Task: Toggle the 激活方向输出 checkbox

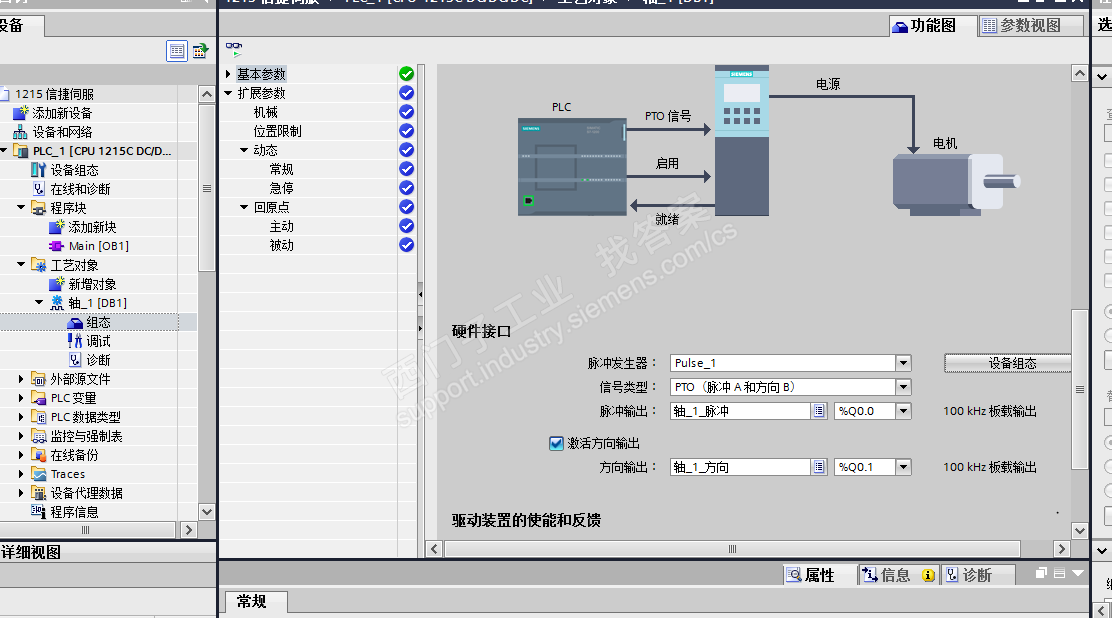Action: tap(556, 443)
